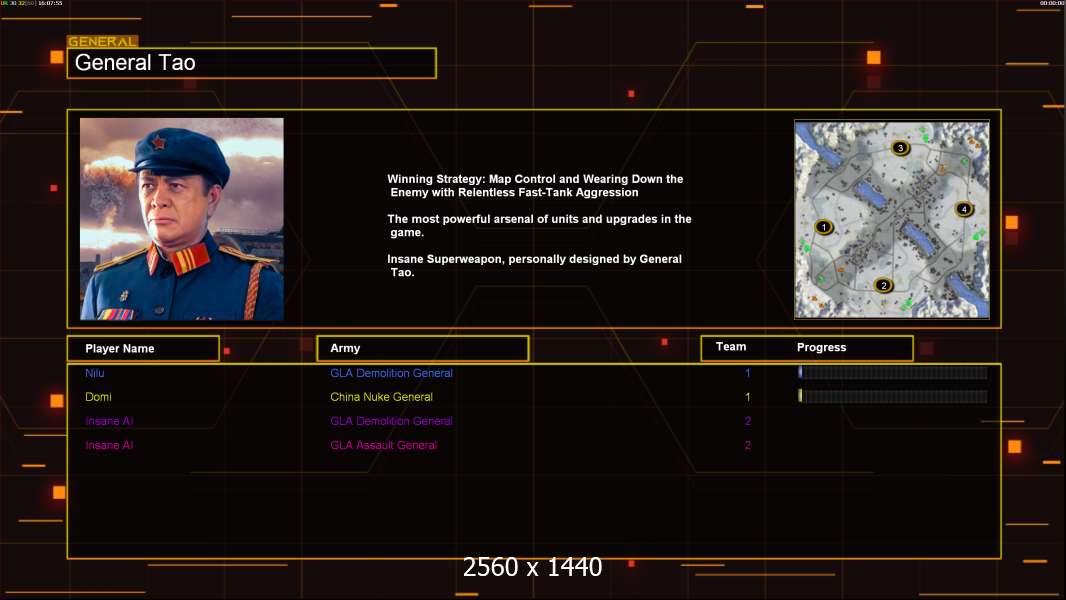Click 'most powerful arsenal' description line

pyautogui.click(x=539, y=226)
